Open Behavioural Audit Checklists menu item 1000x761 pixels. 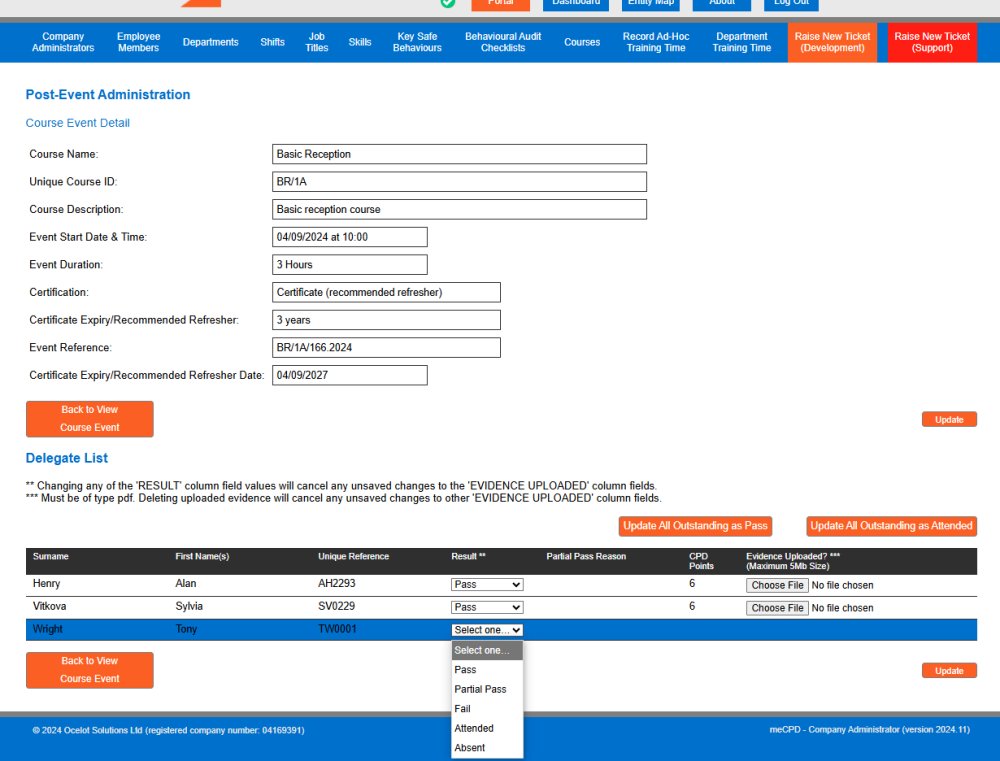point(502,42)
